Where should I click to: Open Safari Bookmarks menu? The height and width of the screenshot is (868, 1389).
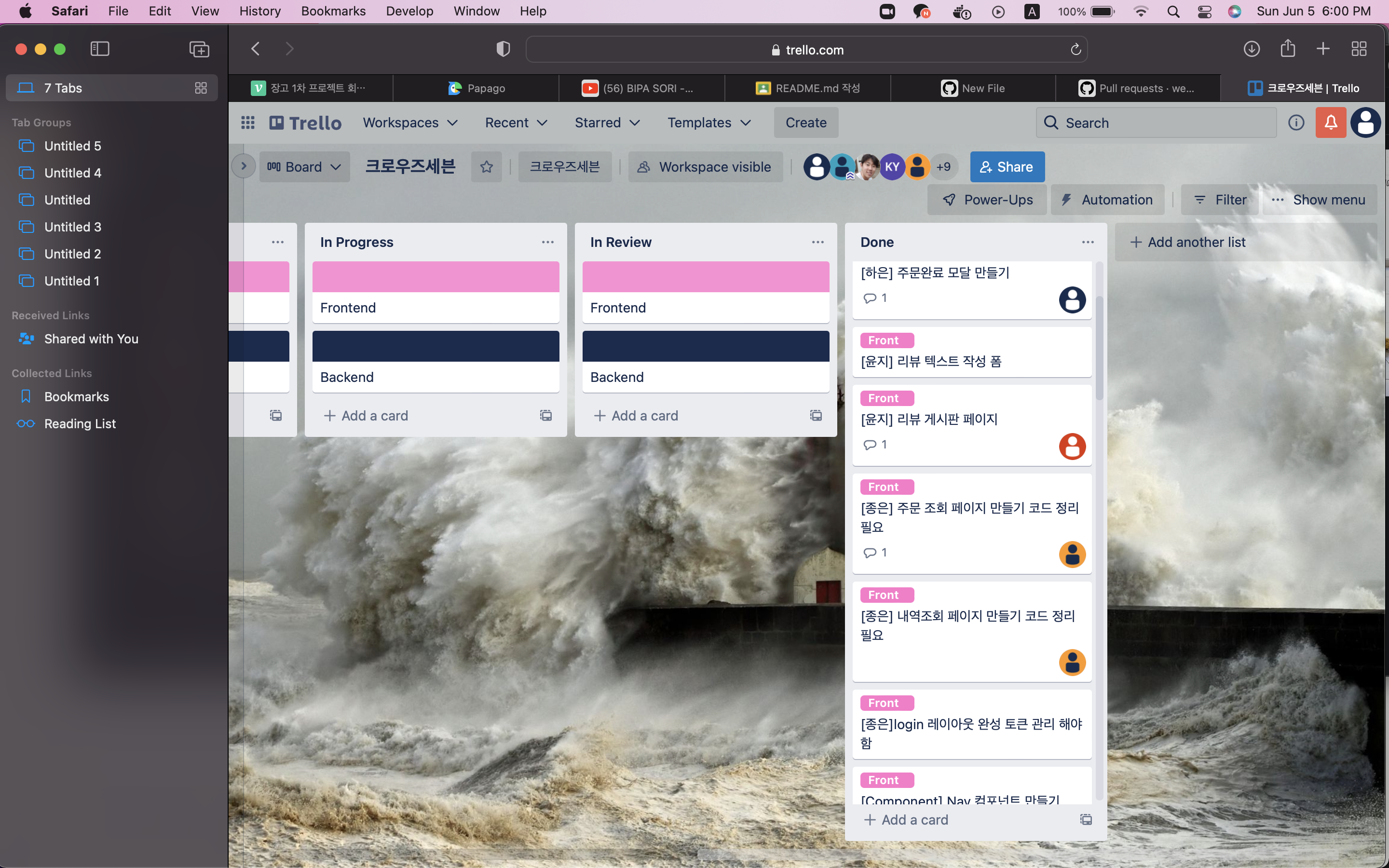(x=333, y=11)
